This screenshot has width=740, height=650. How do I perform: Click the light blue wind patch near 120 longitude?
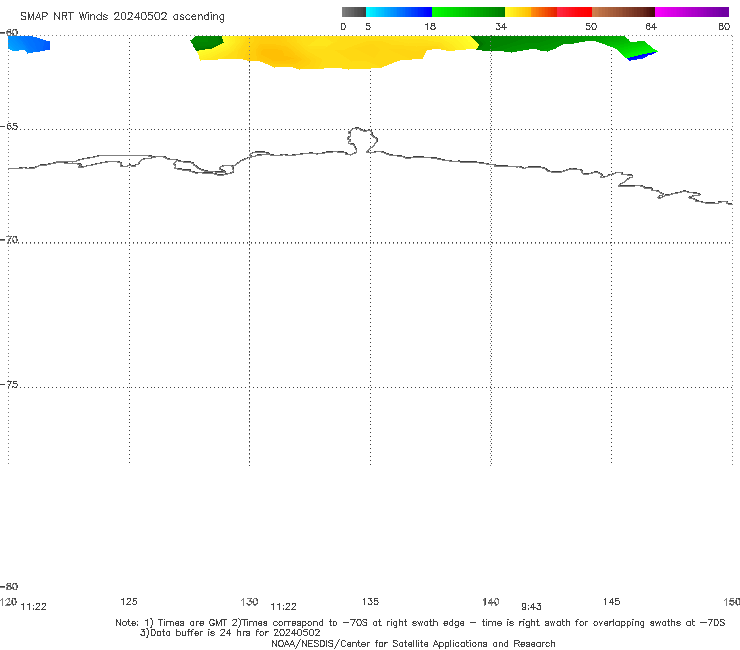click(x=28, y=44)
